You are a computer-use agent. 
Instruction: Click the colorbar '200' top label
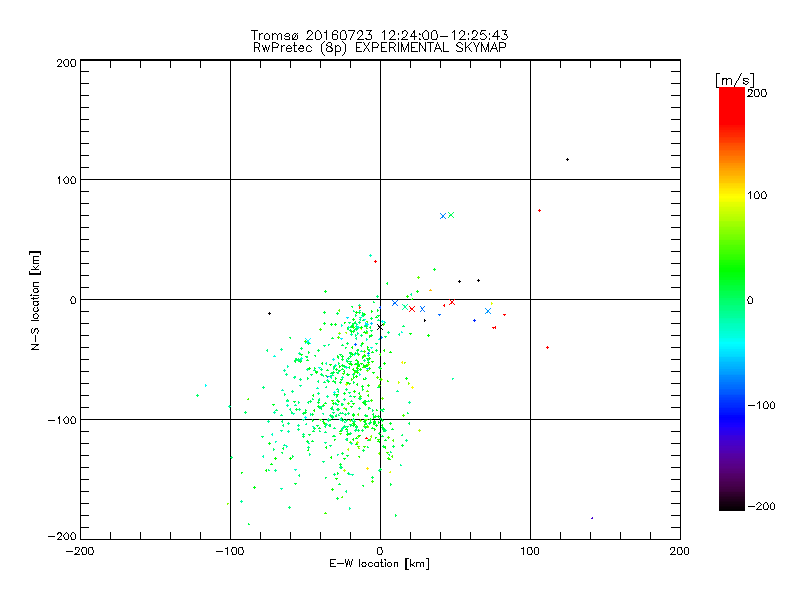tap(757, 93)
